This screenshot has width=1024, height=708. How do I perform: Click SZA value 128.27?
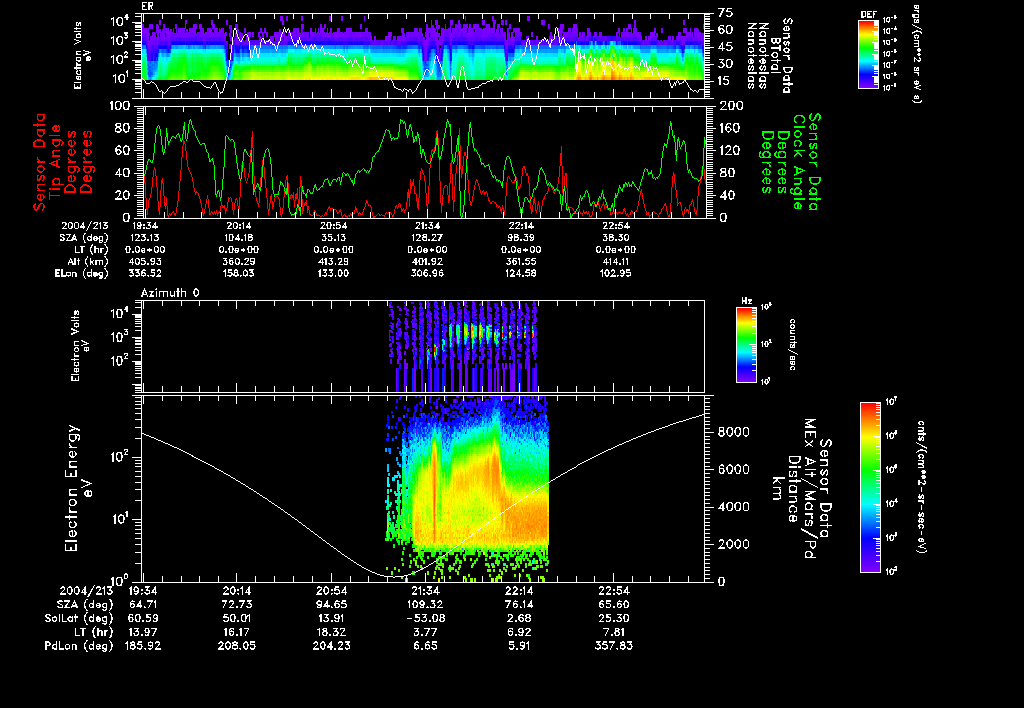tap(427, 238)
